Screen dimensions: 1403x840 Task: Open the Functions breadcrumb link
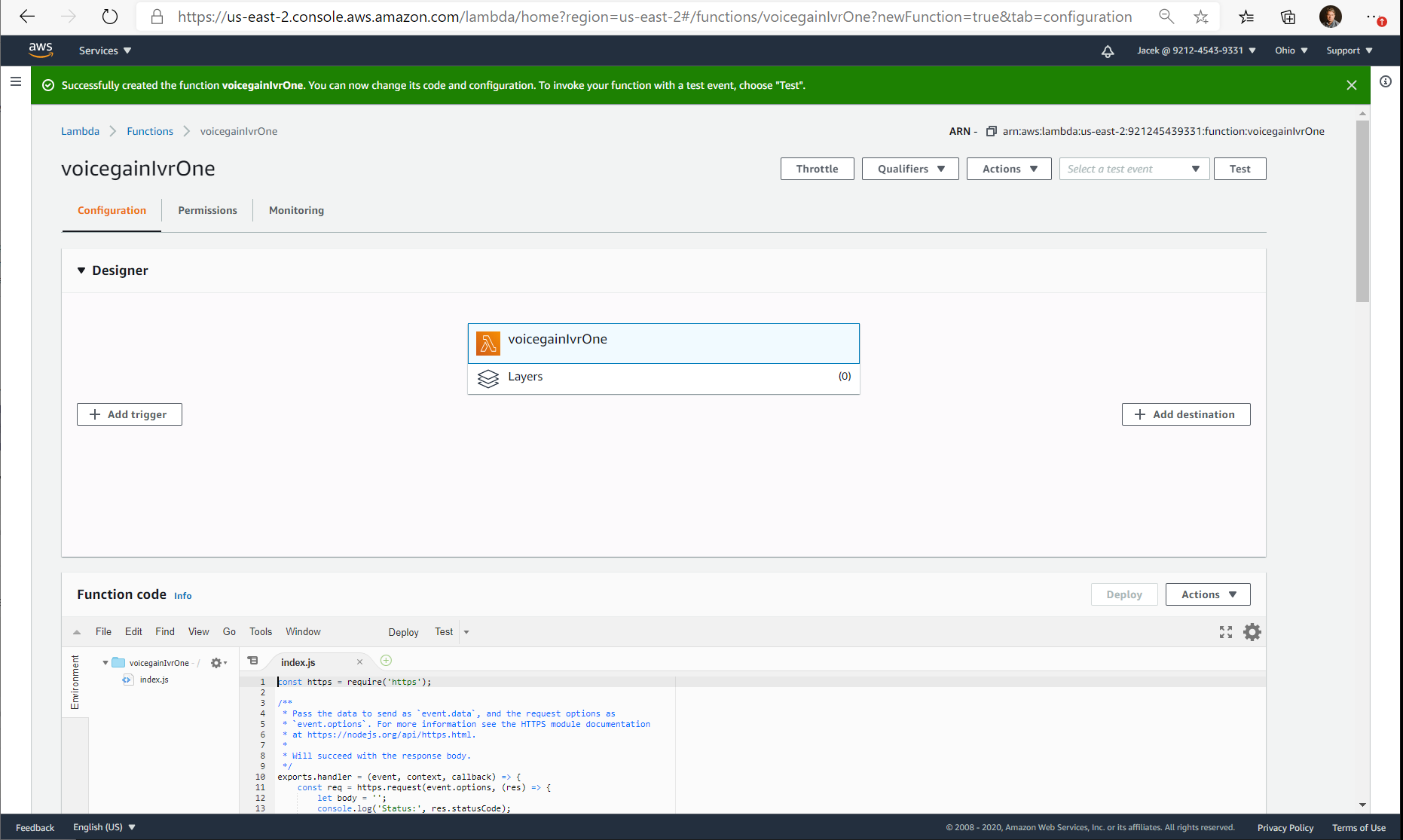(150, 131)
